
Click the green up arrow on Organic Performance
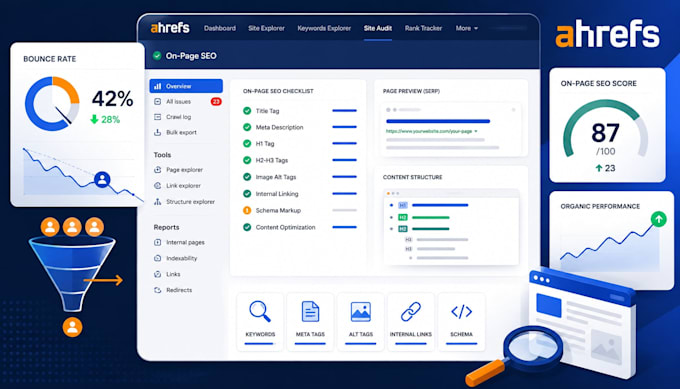[x=659, y=219]
